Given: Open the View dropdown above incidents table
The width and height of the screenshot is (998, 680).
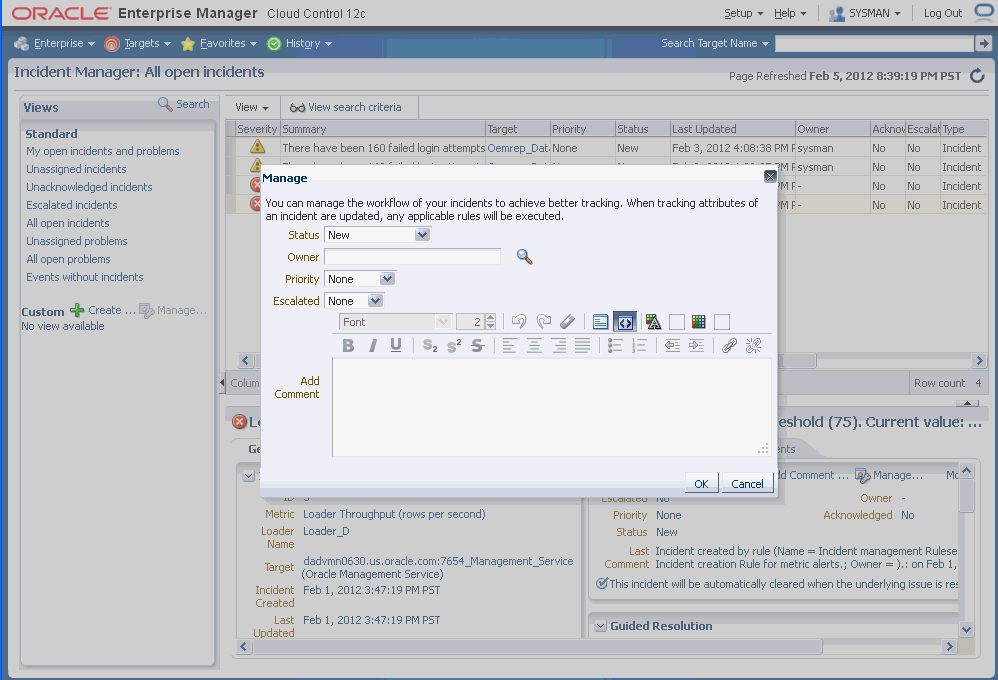Looking at the screenshot, I should click(251, 107).
